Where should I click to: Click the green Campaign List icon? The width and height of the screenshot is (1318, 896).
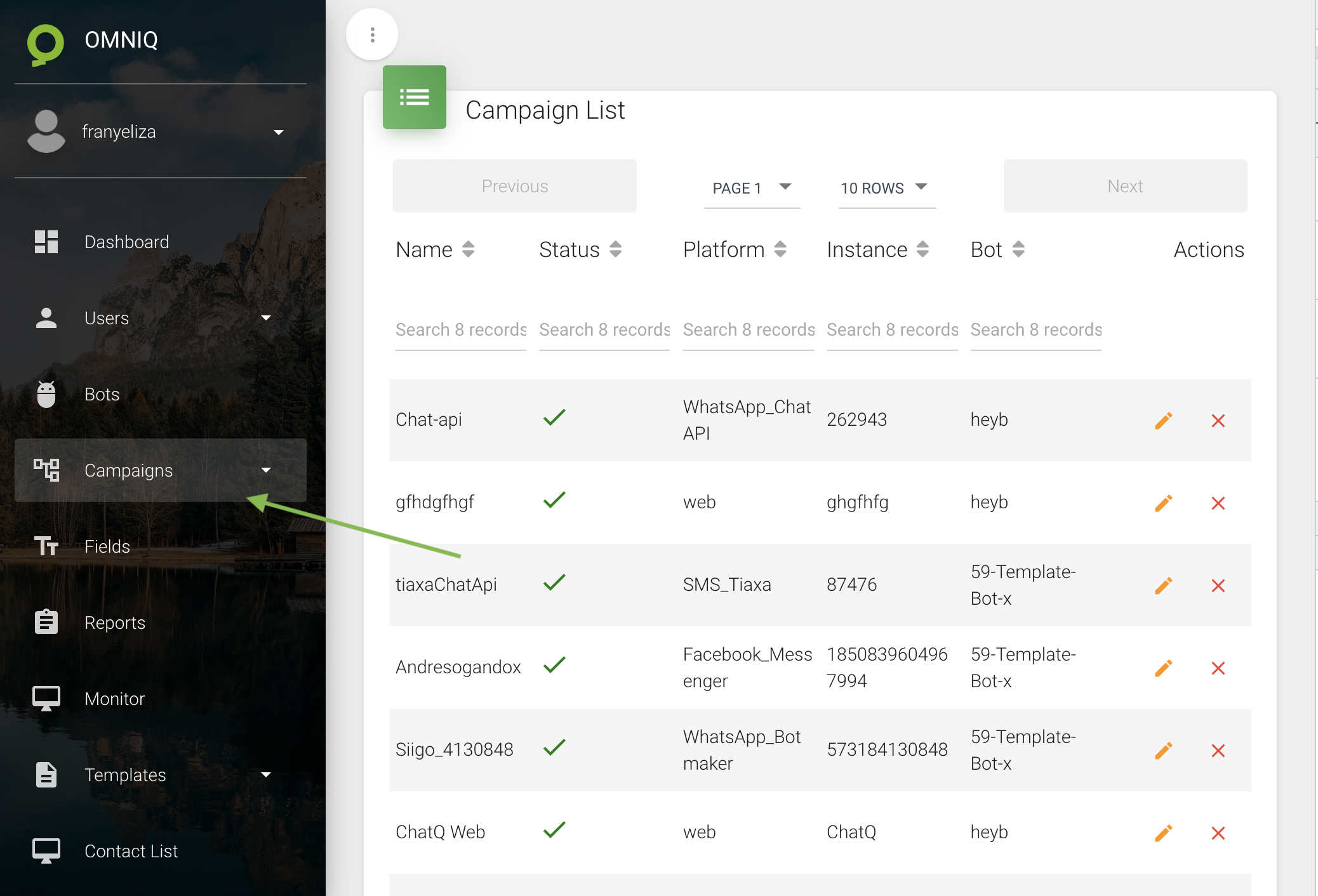point(414,97)
